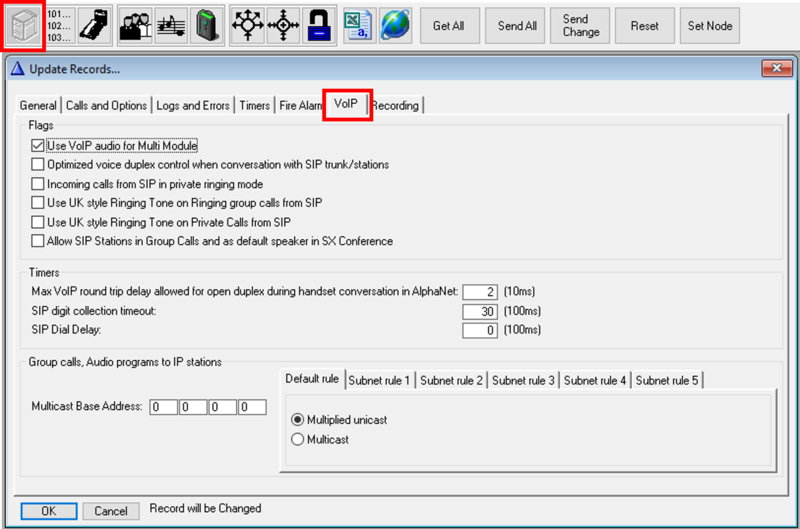Select the VoIP tab
The height and width of the screenshot is (529, 800).
[x=346, y=104]
